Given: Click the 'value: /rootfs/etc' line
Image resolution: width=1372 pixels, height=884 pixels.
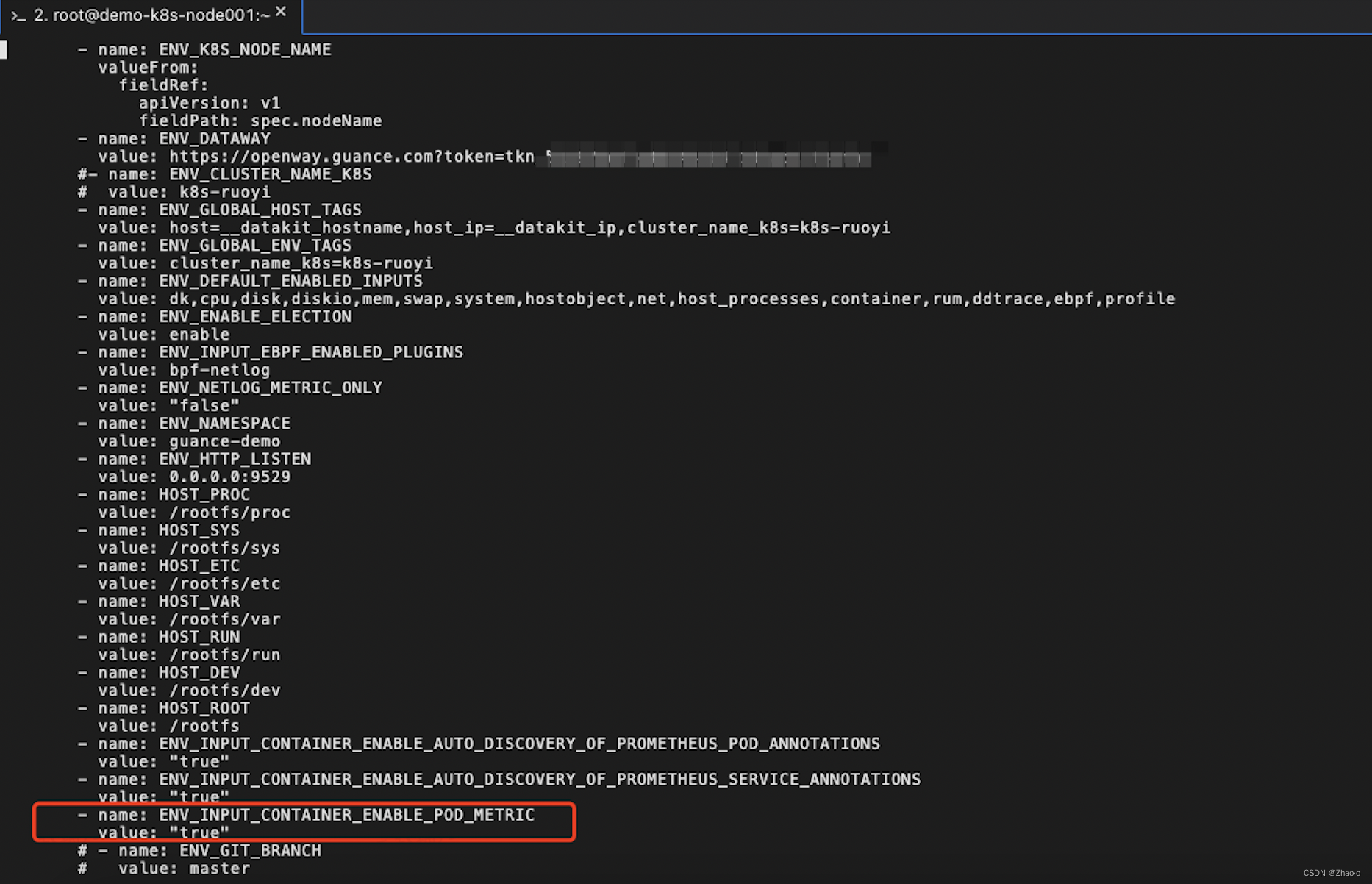Looking at the screenshot, I should point(189,584).
